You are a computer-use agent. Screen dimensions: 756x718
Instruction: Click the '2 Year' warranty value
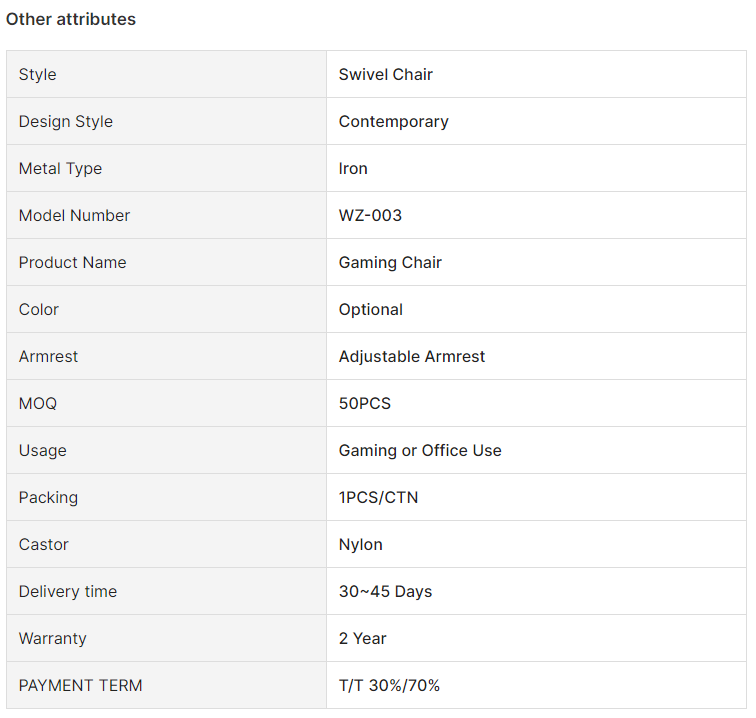(363, 638)
